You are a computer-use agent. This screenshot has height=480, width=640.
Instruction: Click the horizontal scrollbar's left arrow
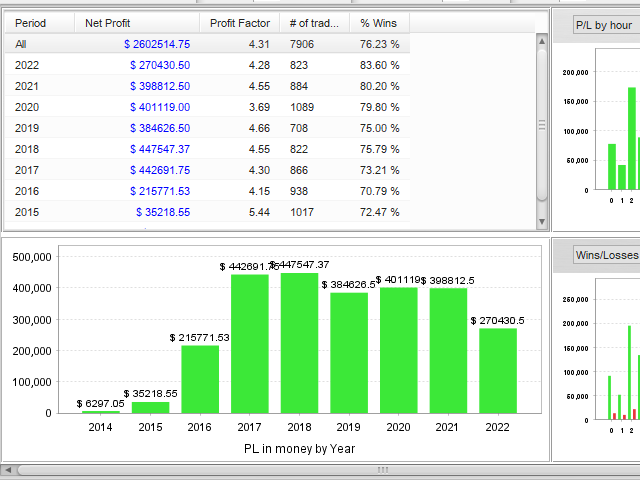tap(9, 469)
